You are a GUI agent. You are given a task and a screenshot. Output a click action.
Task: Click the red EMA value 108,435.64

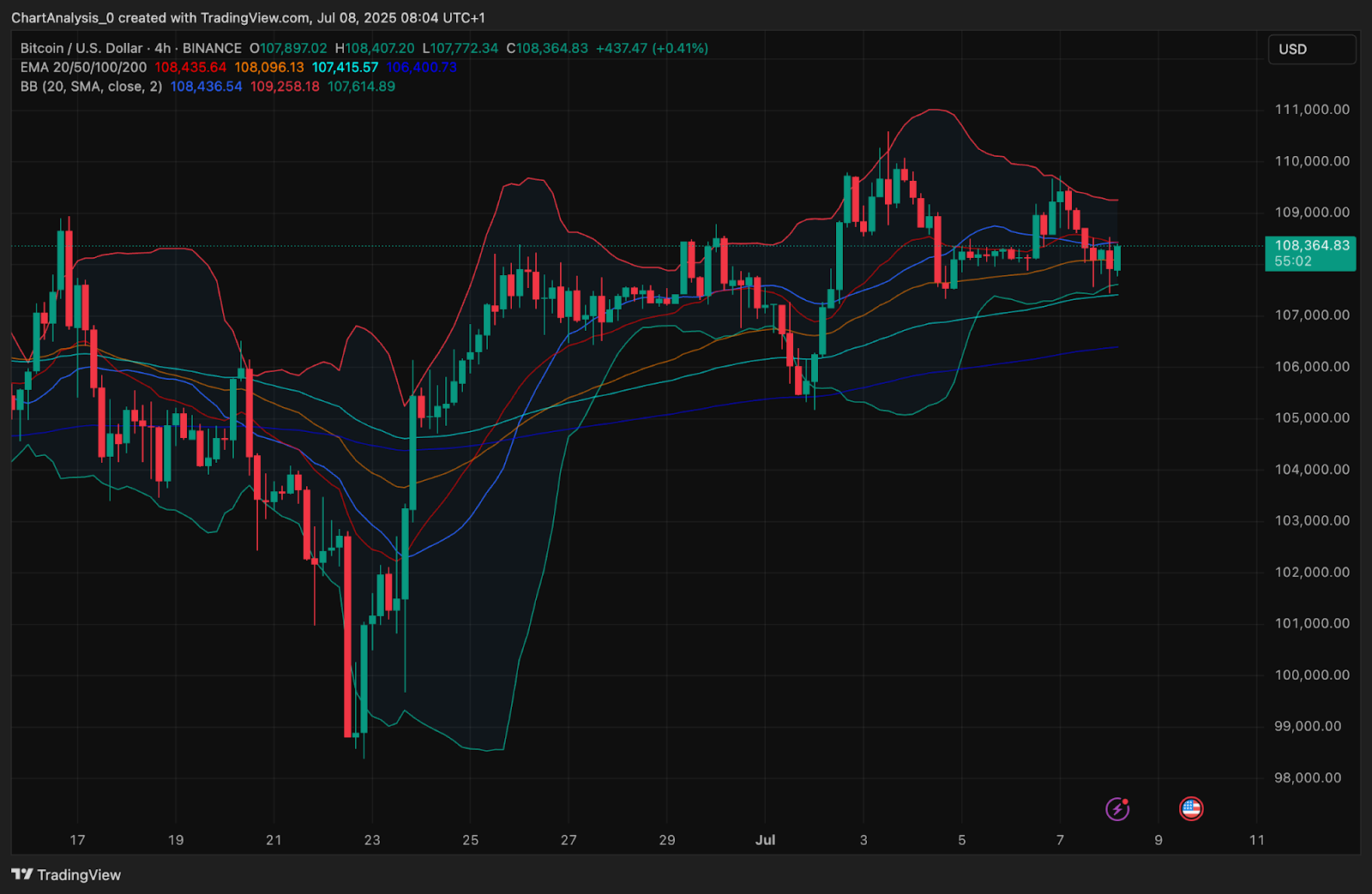[190, 68]
